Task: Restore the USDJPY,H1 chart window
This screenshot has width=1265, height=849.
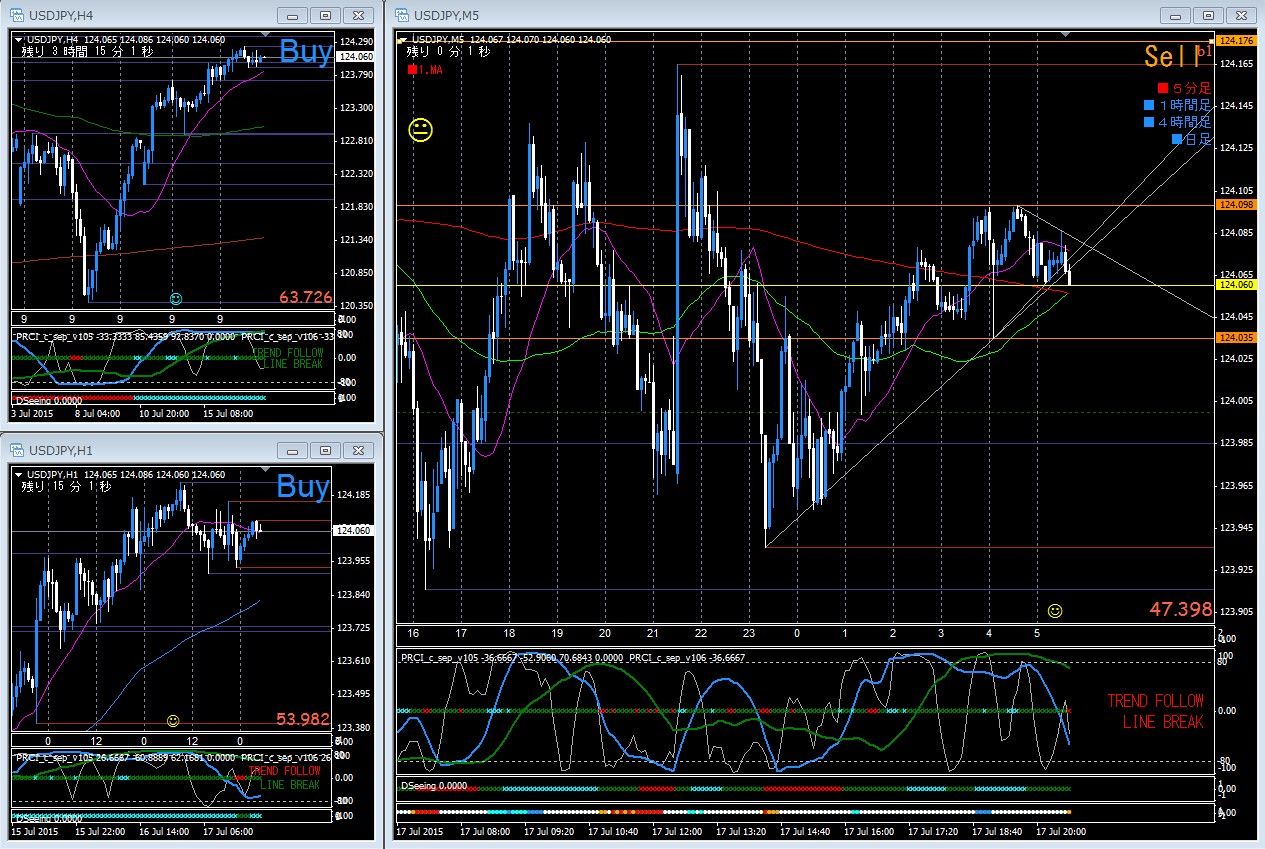Action: click(324, 449)
